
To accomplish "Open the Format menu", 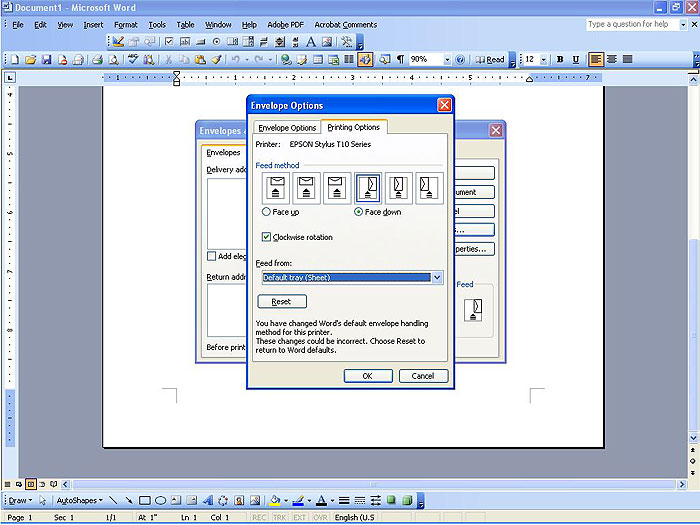I will click(125, 25).
